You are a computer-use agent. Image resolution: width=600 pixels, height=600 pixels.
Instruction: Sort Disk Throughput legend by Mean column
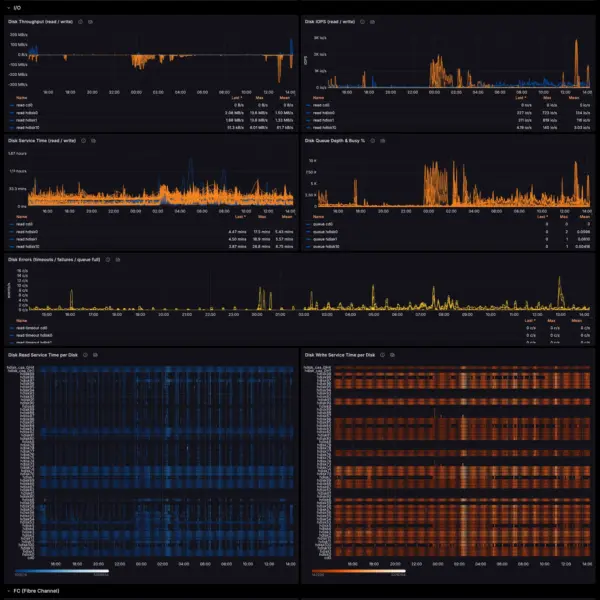[x=285, y=98]
